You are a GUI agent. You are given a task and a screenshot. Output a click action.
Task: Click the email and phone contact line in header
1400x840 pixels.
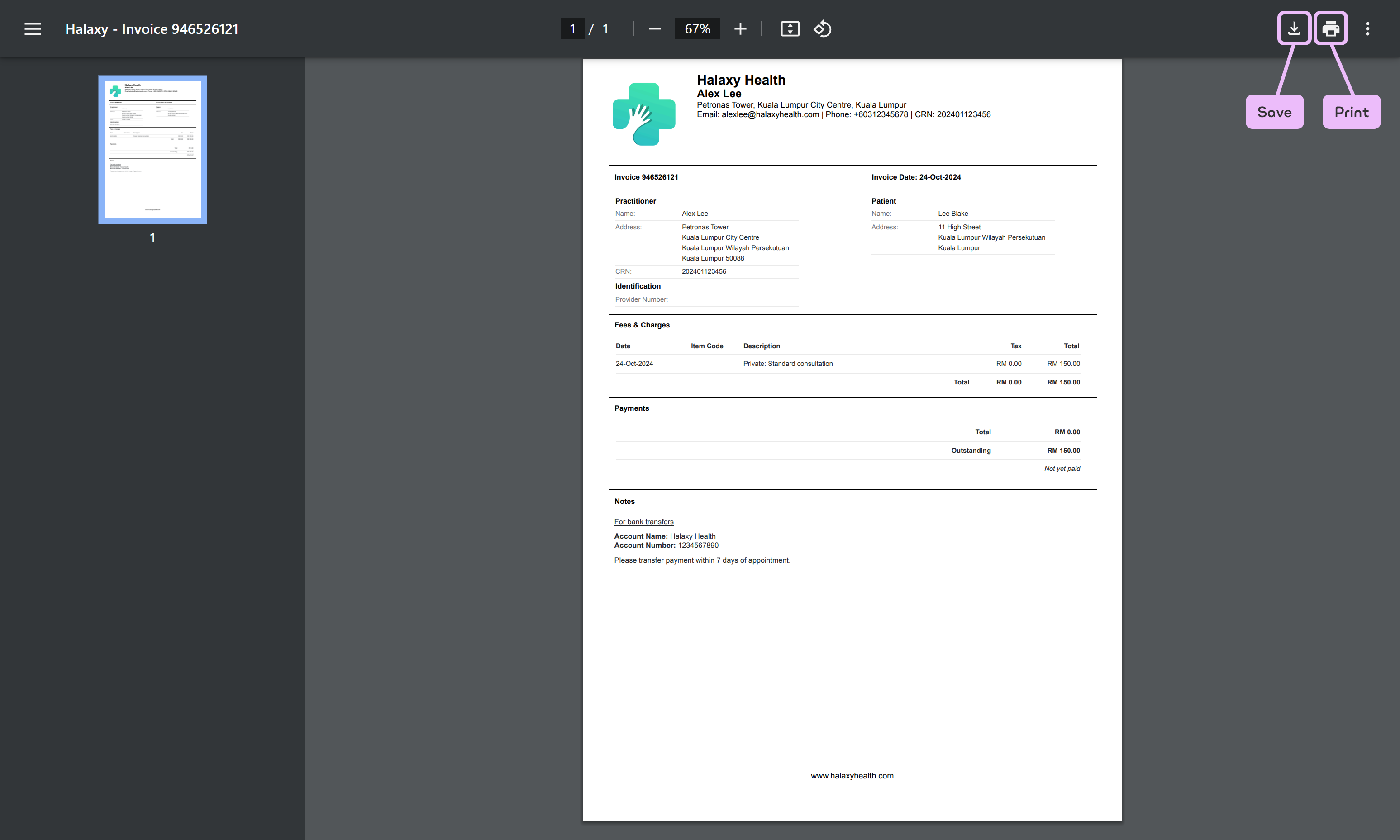click(x=843, y=114)
